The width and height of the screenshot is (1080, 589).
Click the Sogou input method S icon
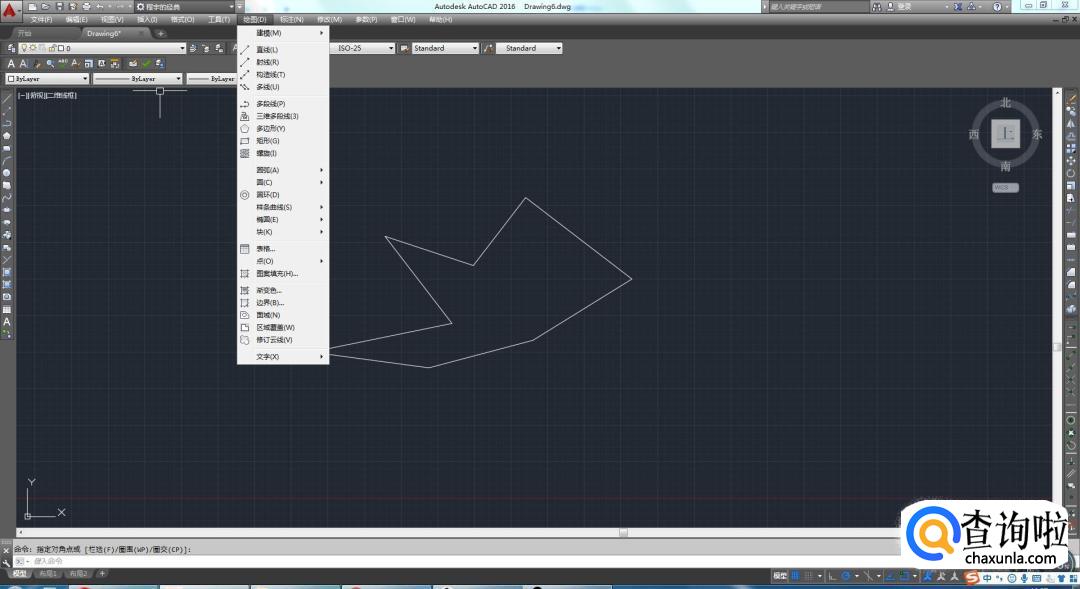972,577
